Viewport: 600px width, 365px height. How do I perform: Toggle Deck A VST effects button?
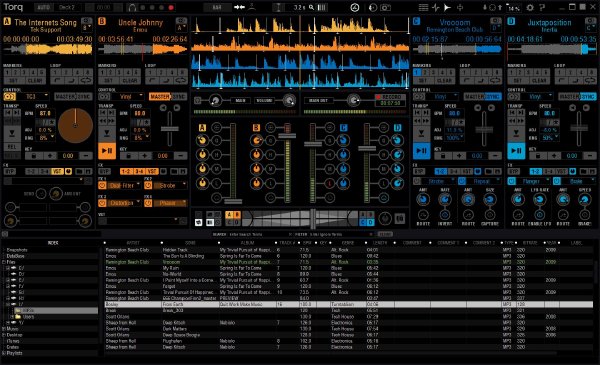point(57,171)
